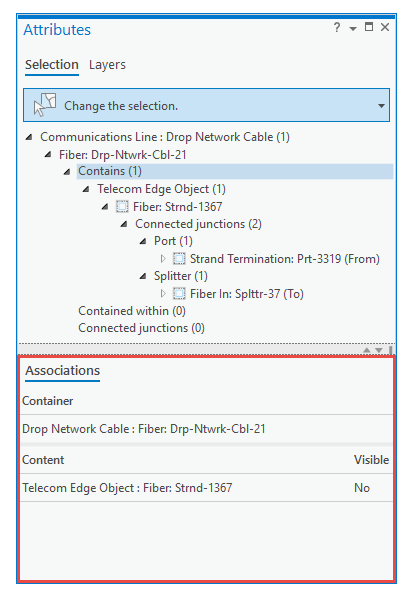Switch to the Selection tab
The height and width of the screenshot is (596, 410).
(x=52, y=65)
